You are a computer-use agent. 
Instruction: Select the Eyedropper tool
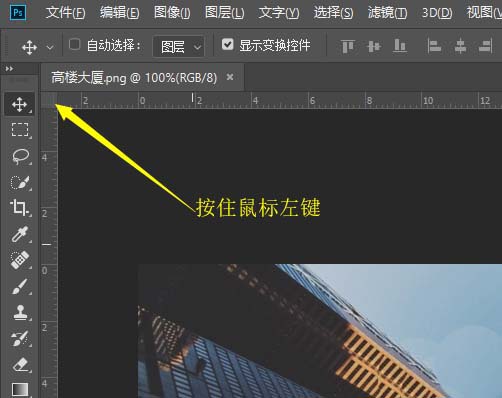click(19, 234)
